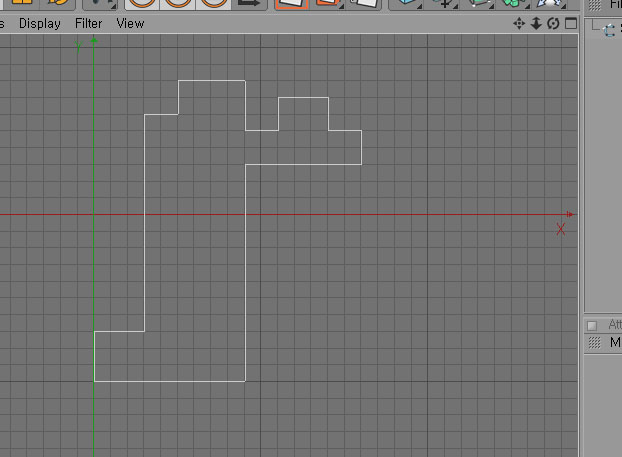
Task: Open the Display menu in the viewport
Action: tap(40, 24)
